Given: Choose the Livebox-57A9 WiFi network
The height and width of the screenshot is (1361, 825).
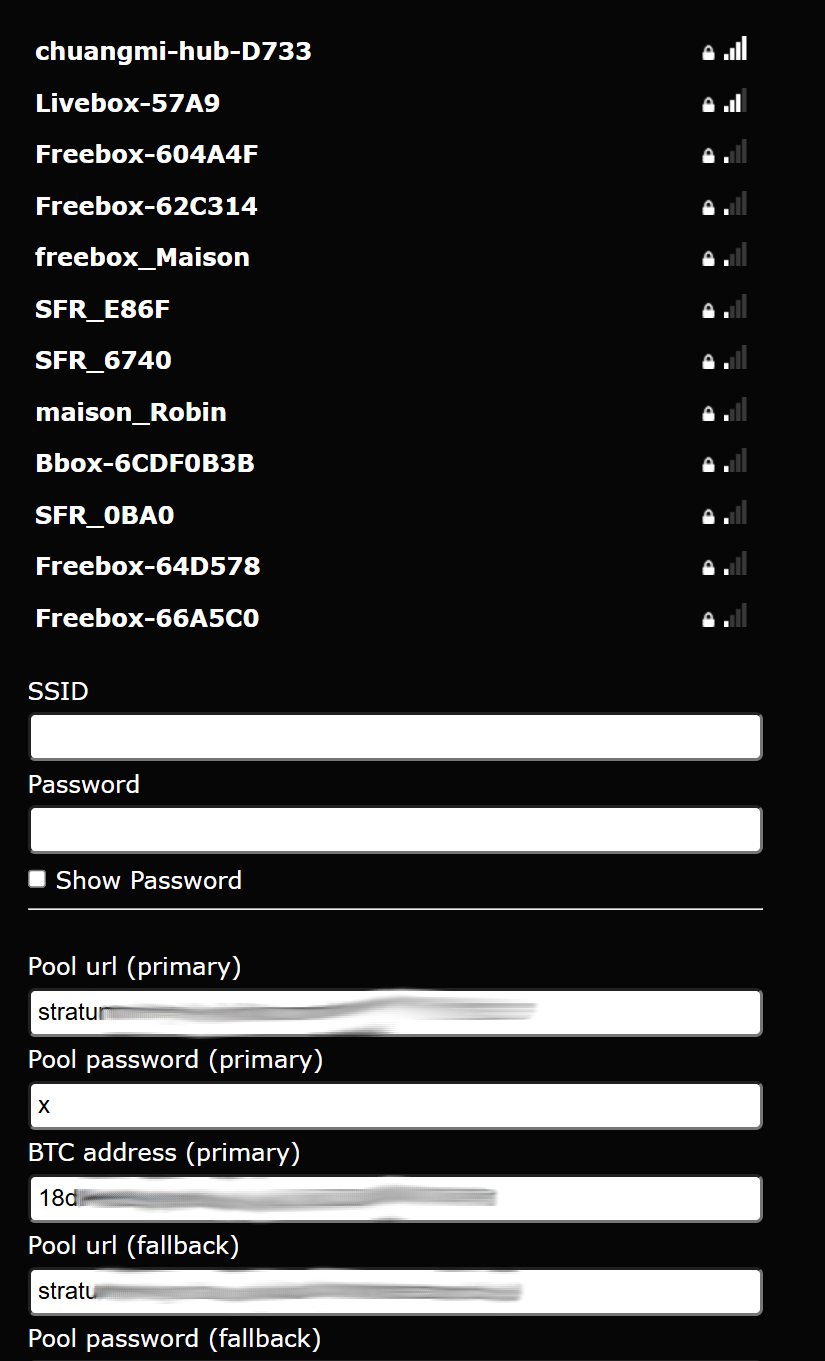Looking at the screenshot, I should tap(127, 103).
